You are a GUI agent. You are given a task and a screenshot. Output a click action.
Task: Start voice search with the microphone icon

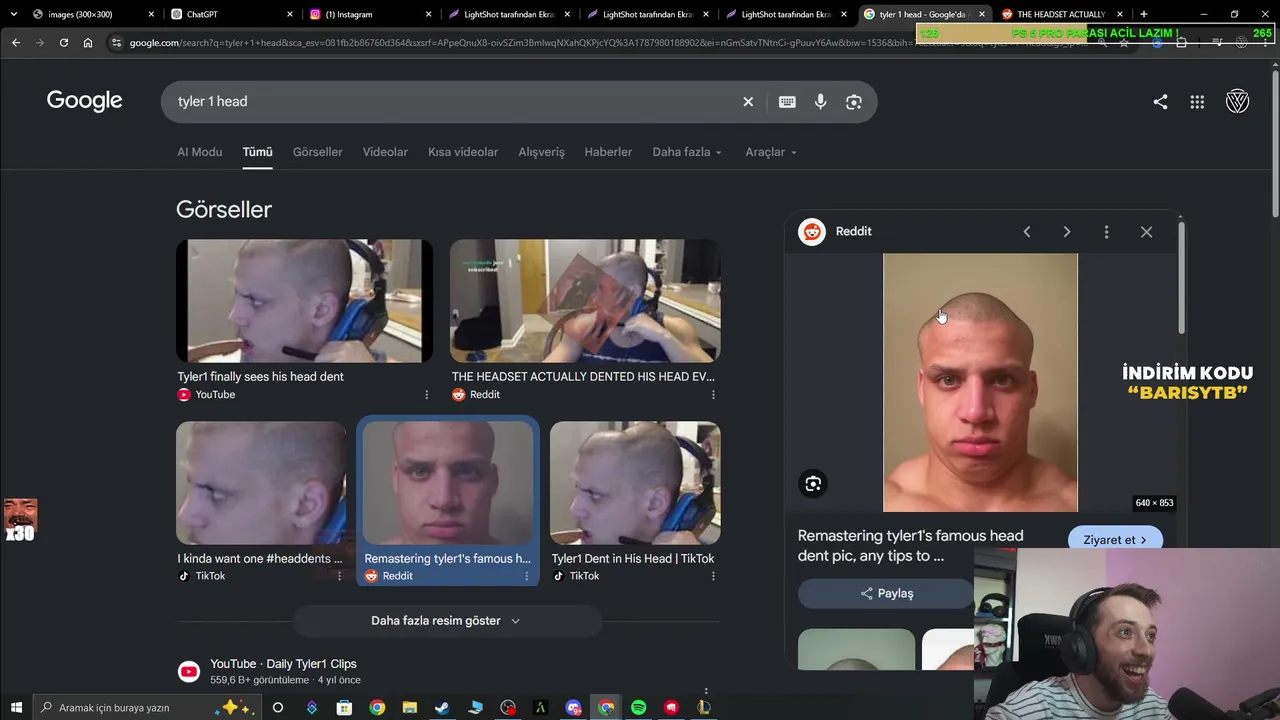[x=820, y=102]
